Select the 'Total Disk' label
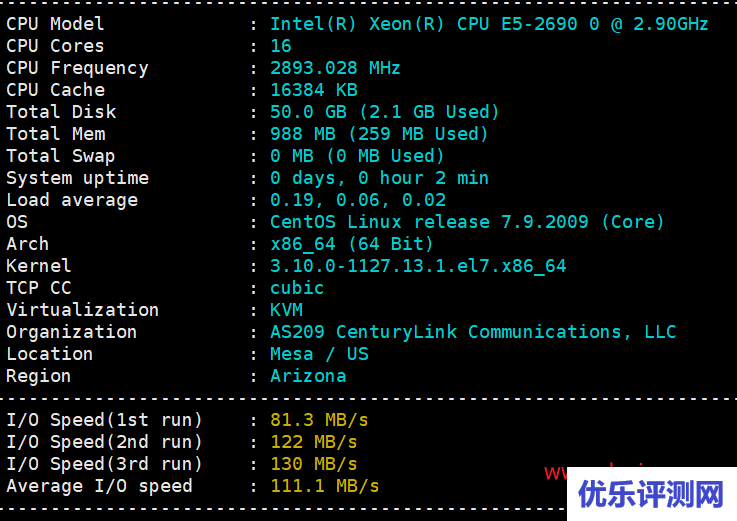Image resolution: width=737 pixels, height=521 pixels. coord(61,112)
